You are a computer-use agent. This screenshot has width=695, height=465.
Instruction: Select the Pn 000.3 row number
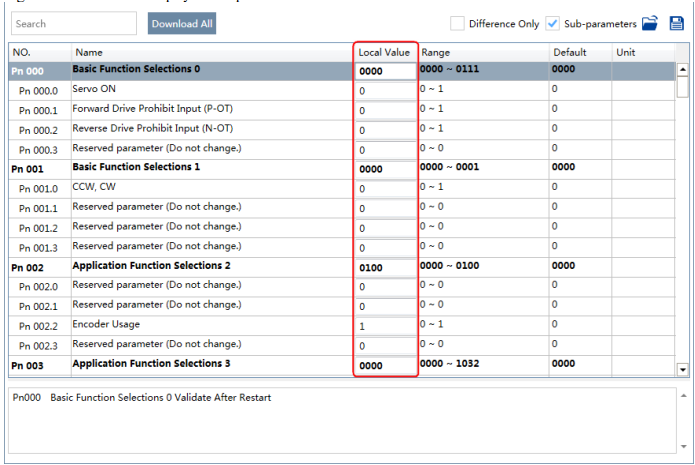[x=38, y=150]
